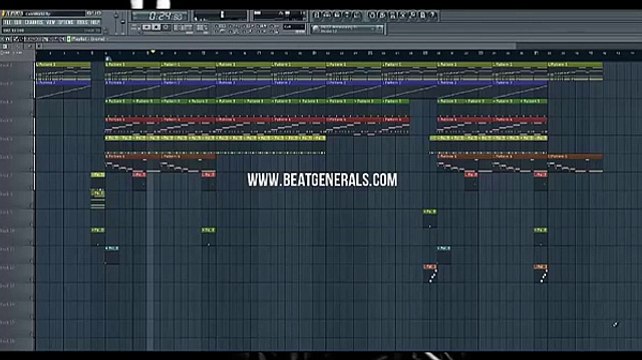Click the Play button in the transport
This screenshot has width=642, height=360.
pyautogui.click(x=147, y=27)
